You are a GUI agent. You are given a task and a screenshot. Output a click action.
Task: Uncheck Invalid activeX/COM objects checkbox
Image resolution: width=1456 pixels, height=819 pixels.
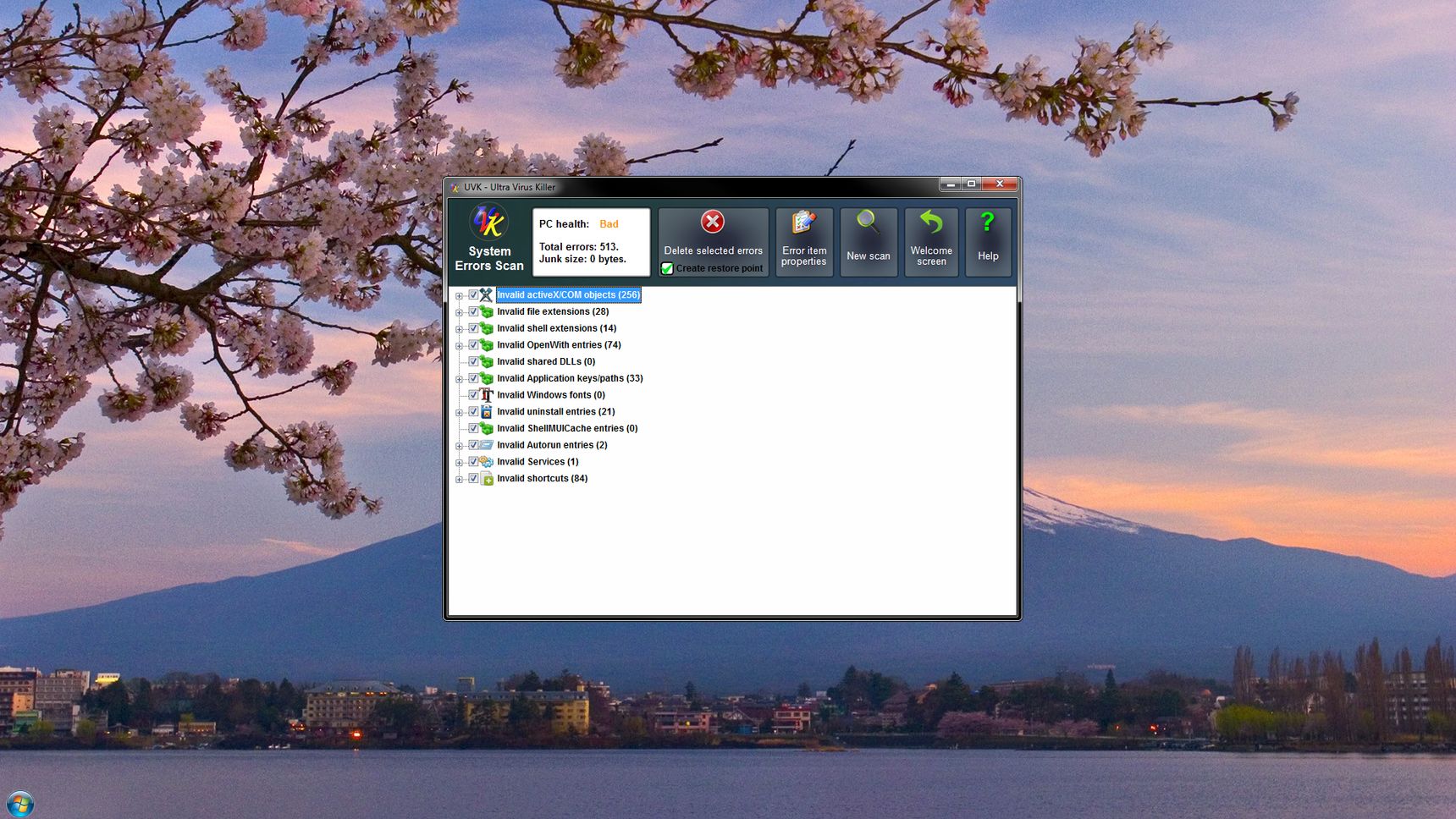(x=473, y=295)
